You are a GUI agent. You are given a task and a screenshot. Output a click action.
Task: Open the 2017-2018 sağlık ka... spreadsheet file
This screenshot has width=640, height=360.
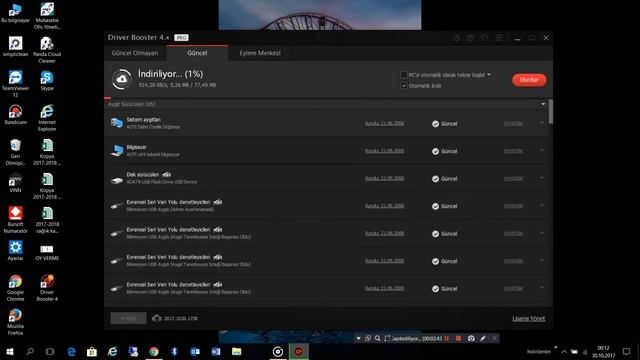point(47,219)
